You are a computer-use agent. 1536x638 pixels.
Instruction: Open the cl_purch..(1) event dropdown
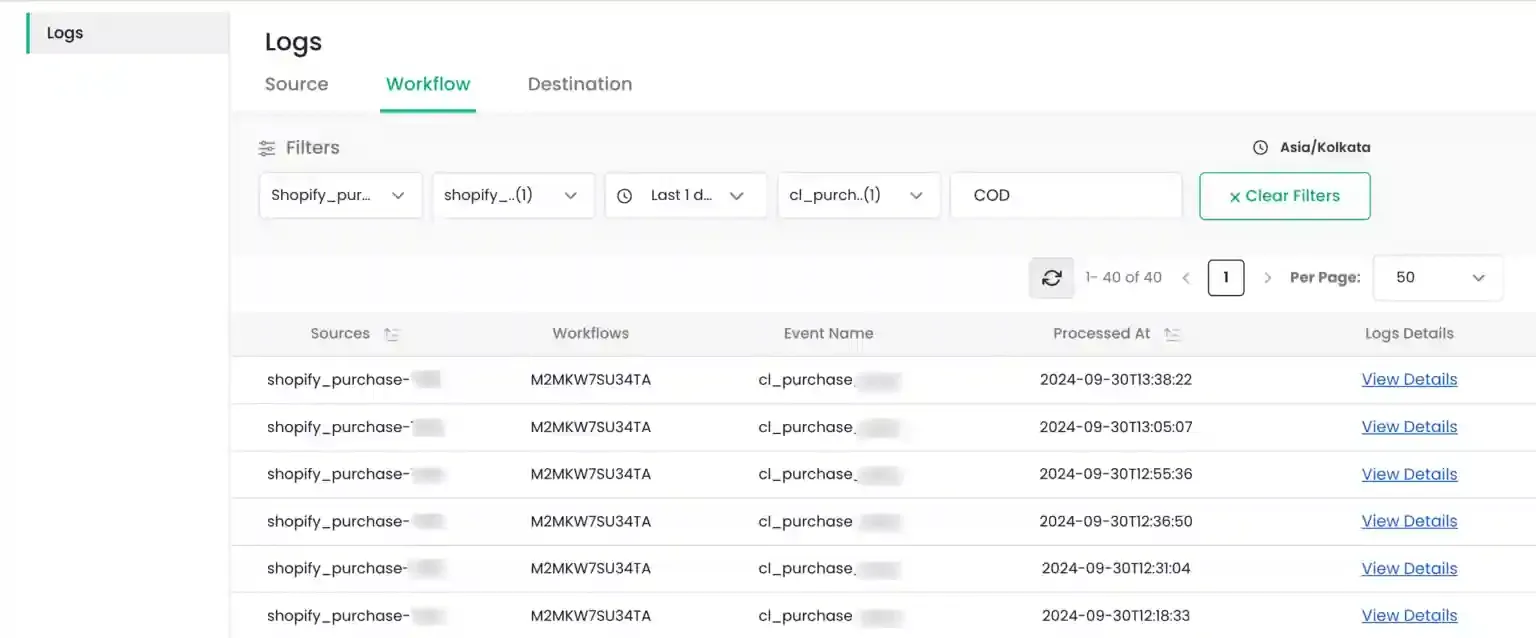coord(859,196)
